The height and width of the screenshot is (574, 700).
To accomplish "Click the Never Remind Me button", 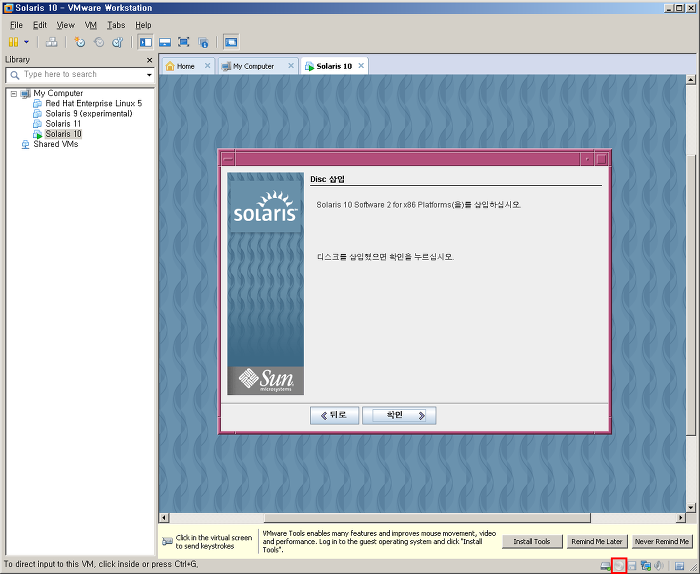I will pos(662,541).
